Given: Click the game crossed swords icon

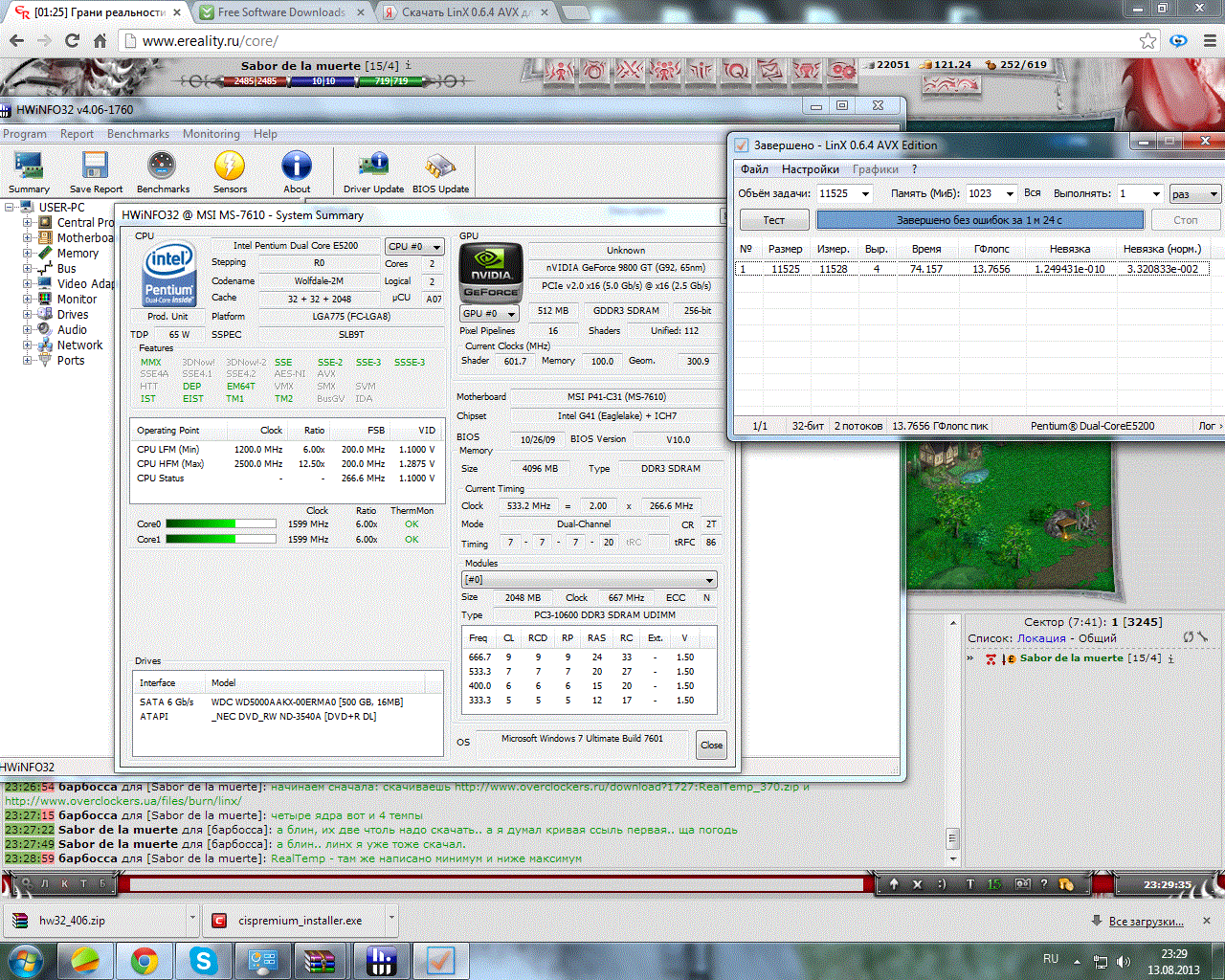Looking at the screenshot, I should (x=630, y=71).
